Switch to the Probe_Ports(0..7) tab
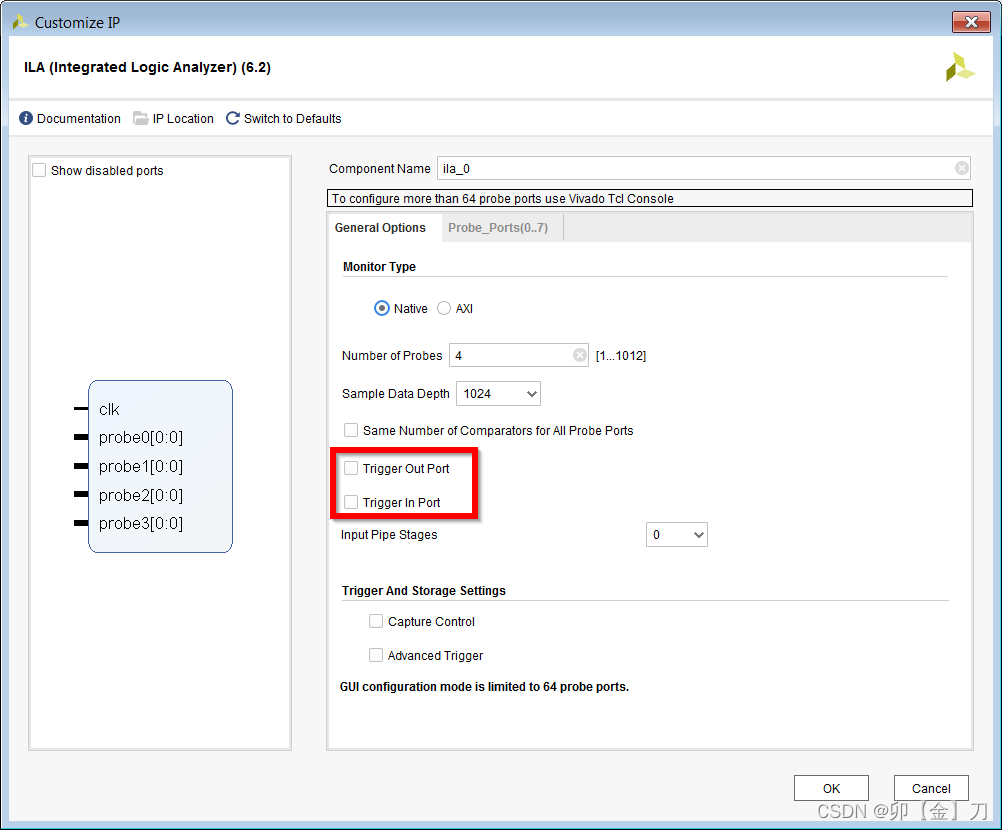 (x=498, y=228)
